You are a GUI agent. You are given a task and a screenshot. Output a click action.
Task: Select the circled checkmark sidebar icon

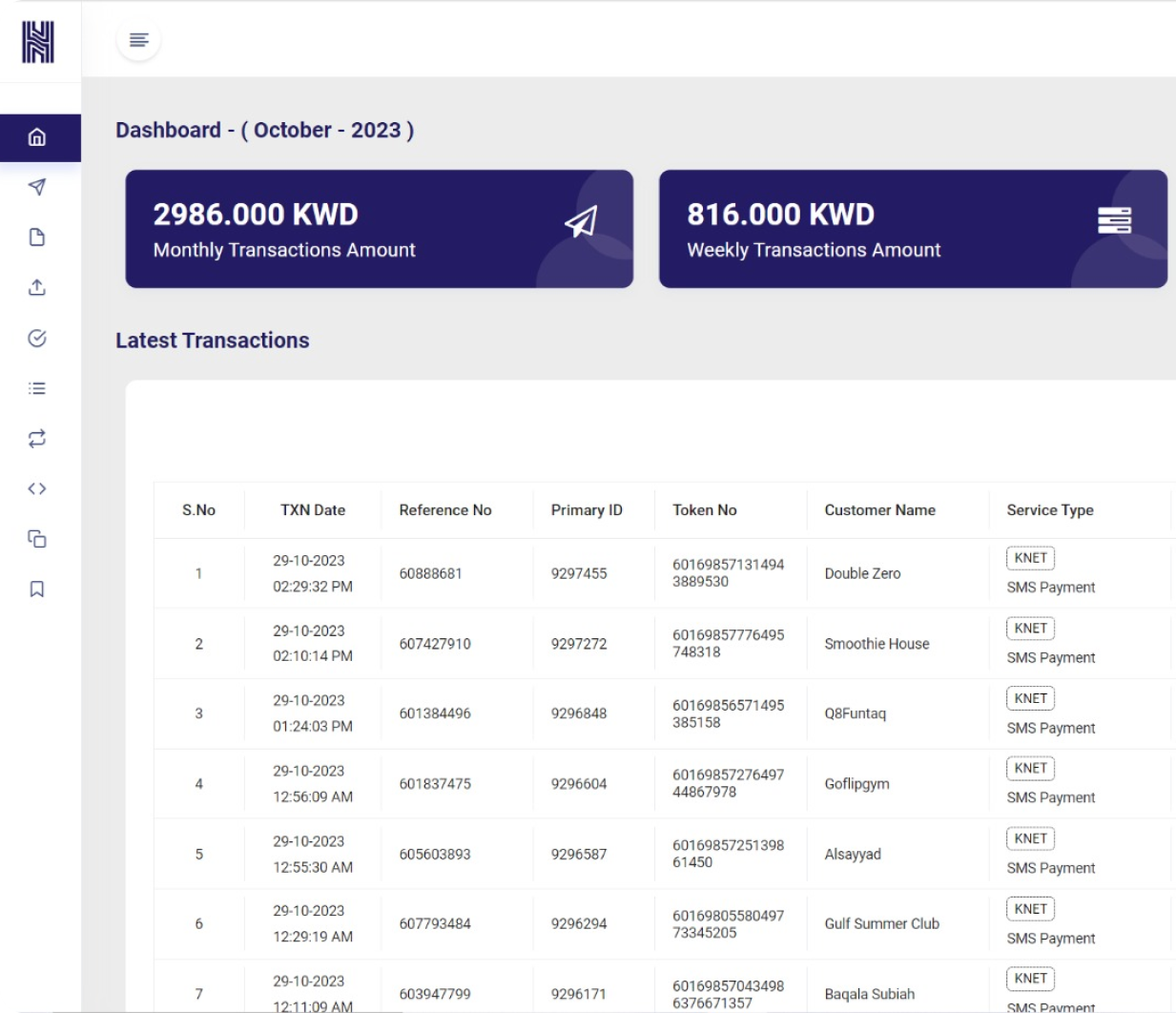(x=37, y=338)
